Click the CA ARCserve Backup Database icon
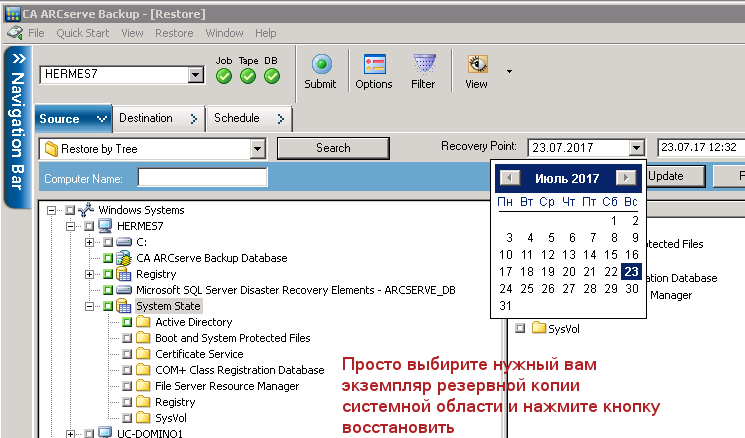This screenshot has width=745, height=438. 124,258
